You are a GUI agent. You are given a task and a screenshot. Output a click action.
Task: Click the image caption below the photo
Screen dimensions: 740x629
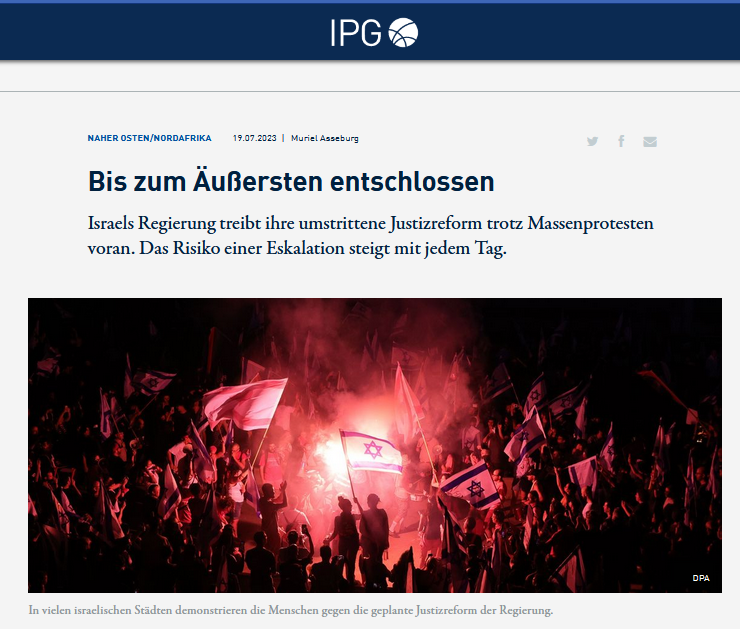(x=291, y=610)
